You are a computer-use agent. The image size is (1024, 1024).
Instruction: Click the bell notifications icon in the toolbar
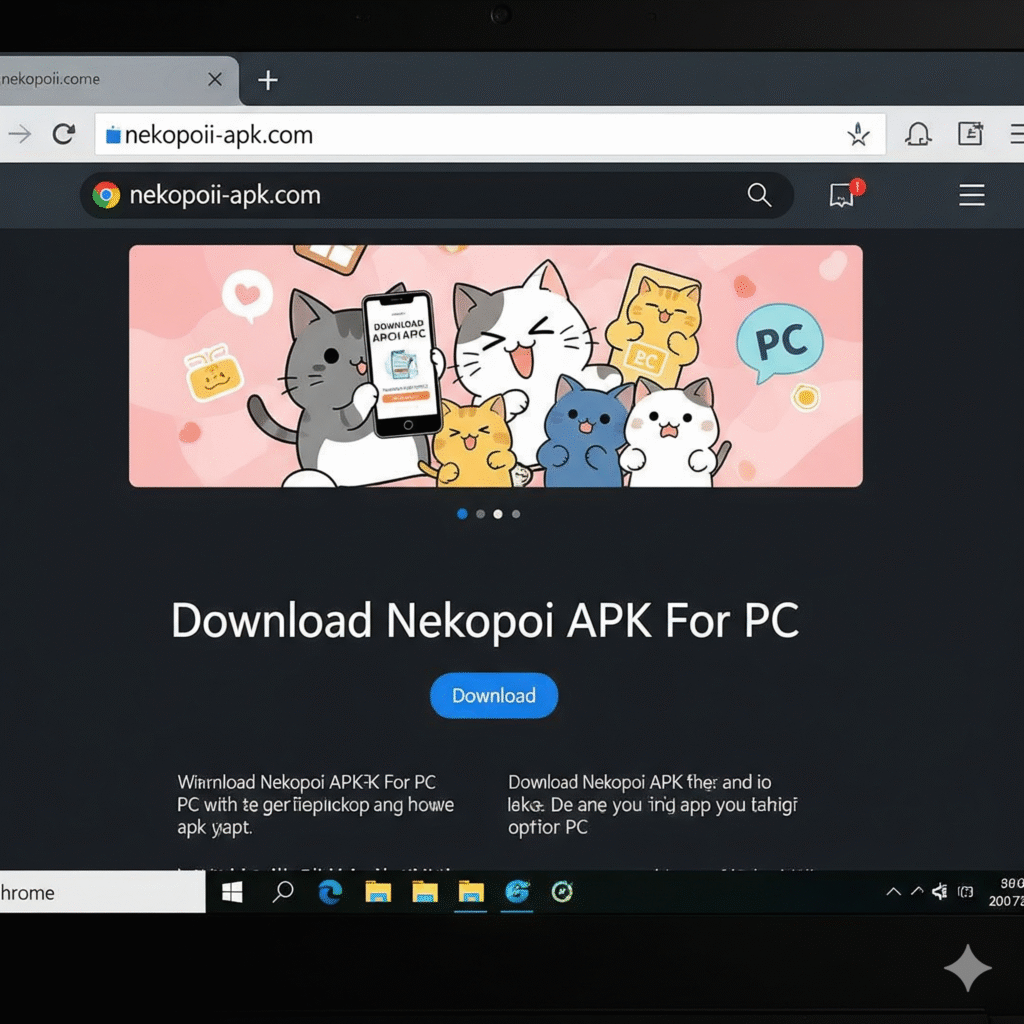coord(919,133)
